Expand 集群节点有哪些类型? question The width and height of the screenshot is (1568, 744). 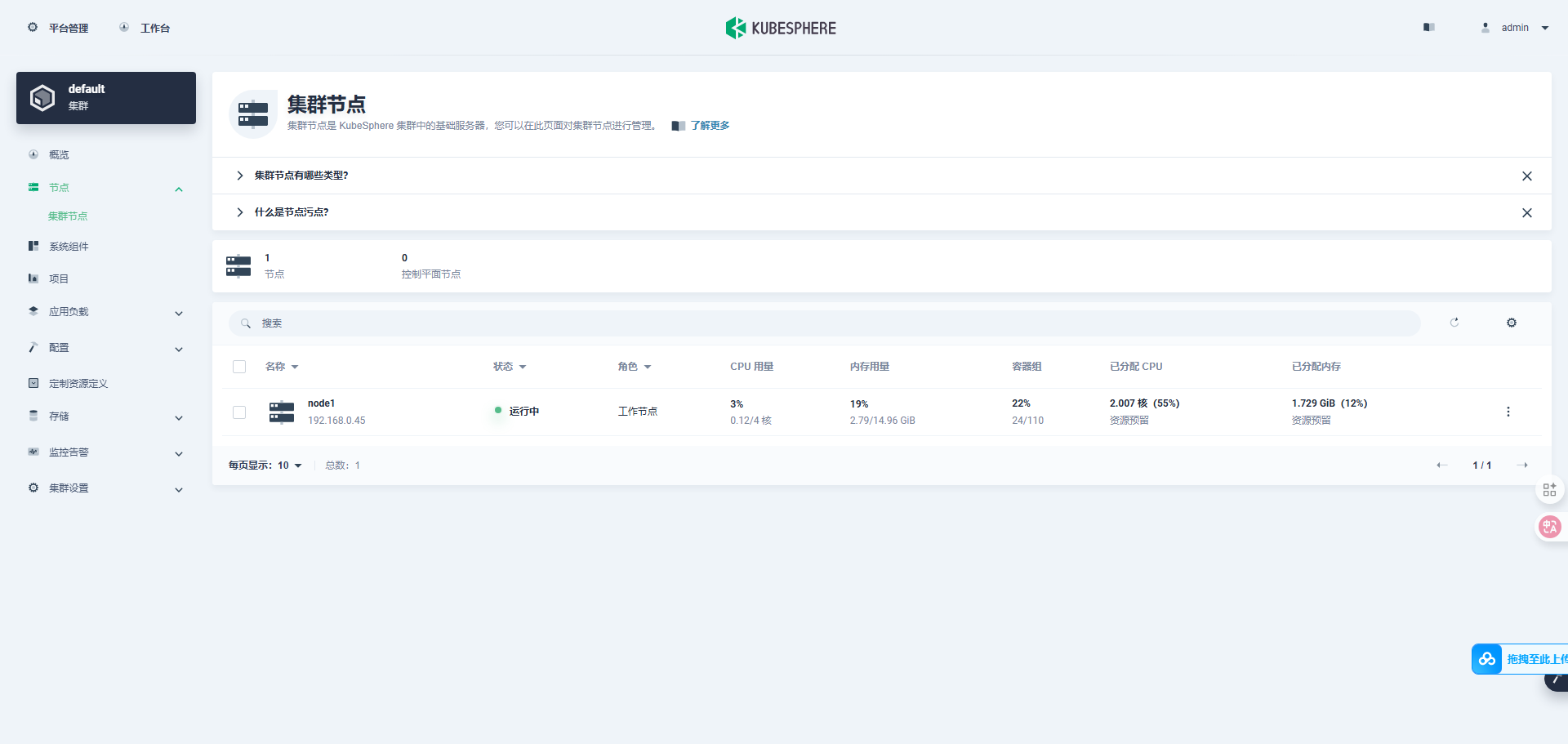point(301,176)
